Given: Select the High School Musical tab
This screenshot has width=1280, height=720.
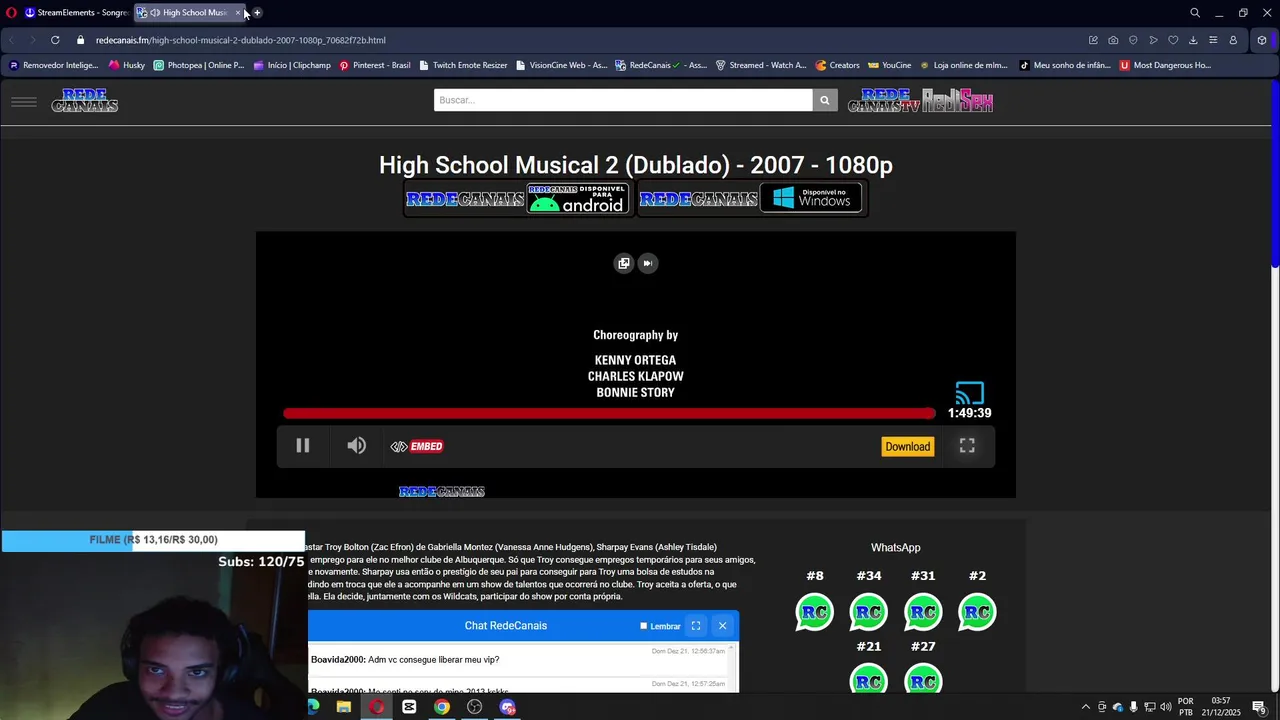Looking at the screenshot, I should tap(188, 12).
